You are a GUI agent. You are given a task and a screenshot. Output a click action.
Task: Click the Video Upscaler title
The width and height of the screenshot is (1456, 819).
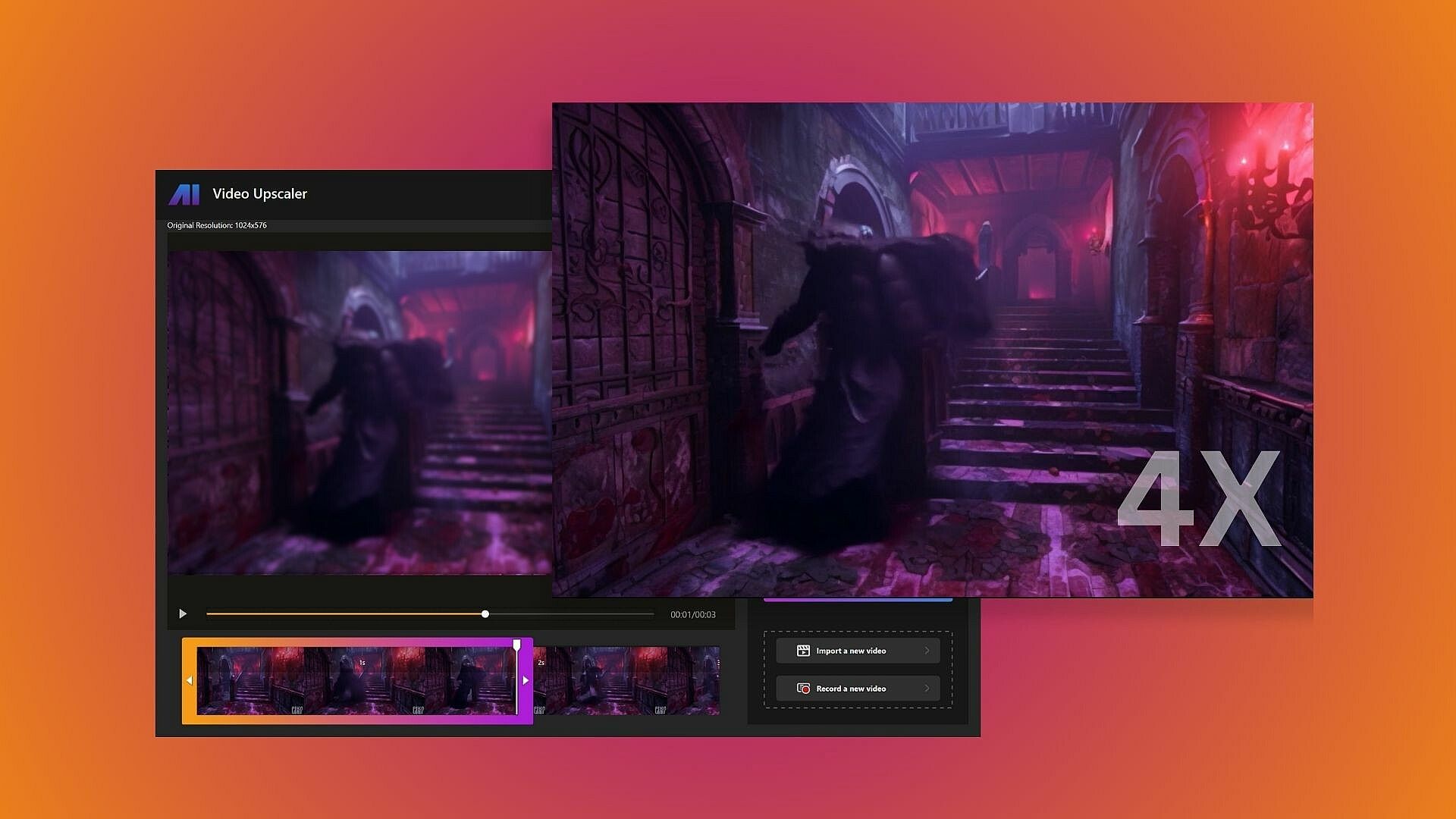pyautogui.click(x=259, y=194)
